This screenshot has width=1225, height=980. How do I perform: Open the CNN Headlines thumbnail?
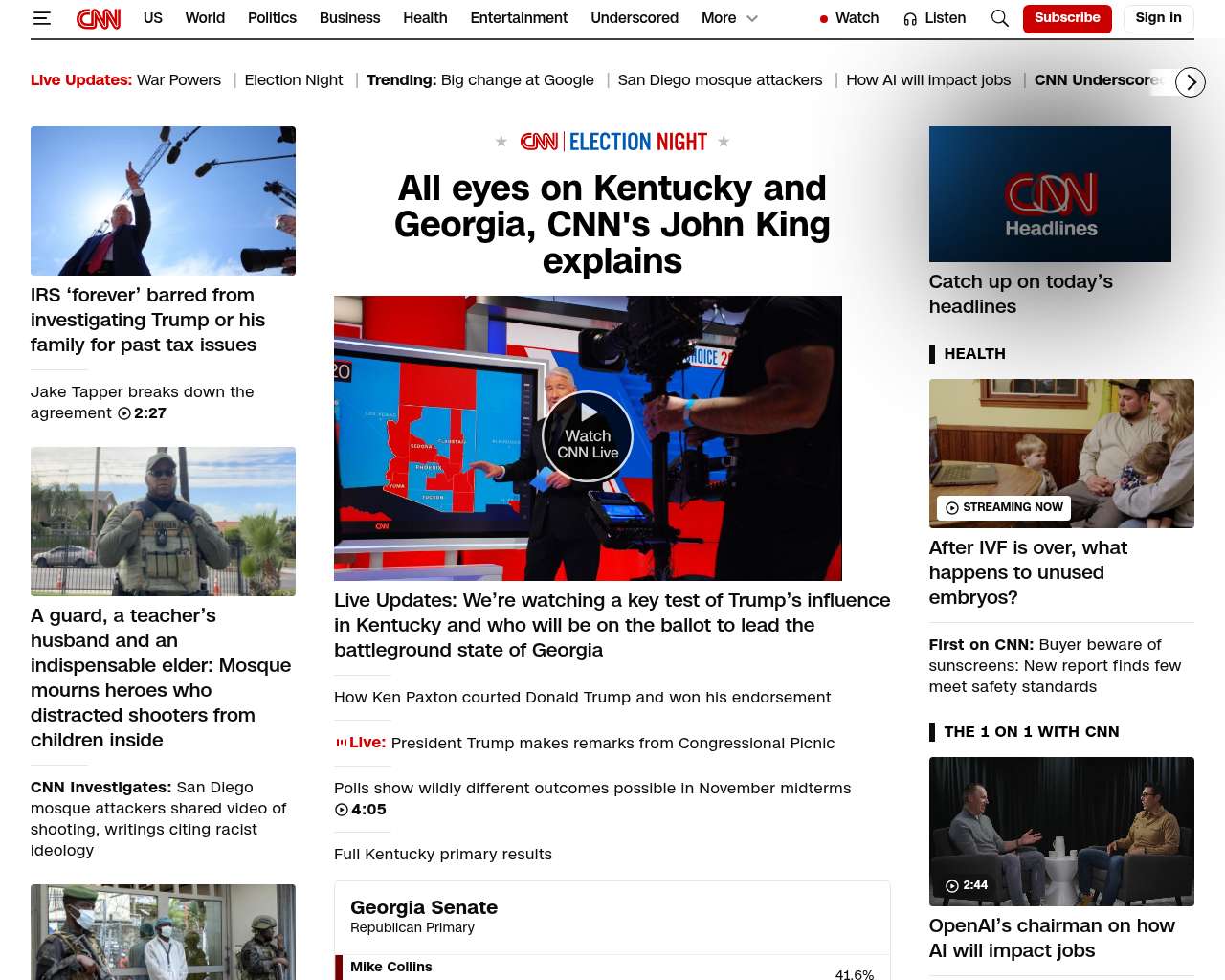(x=1050, y=194)
